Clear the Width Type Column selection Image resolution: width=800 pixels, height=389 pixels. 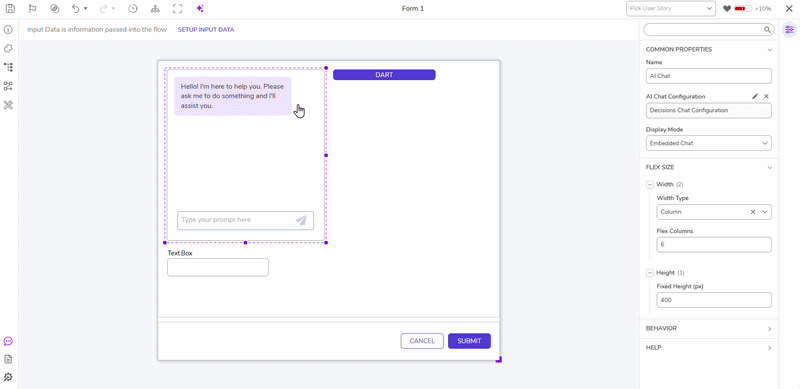coord(753,212)
